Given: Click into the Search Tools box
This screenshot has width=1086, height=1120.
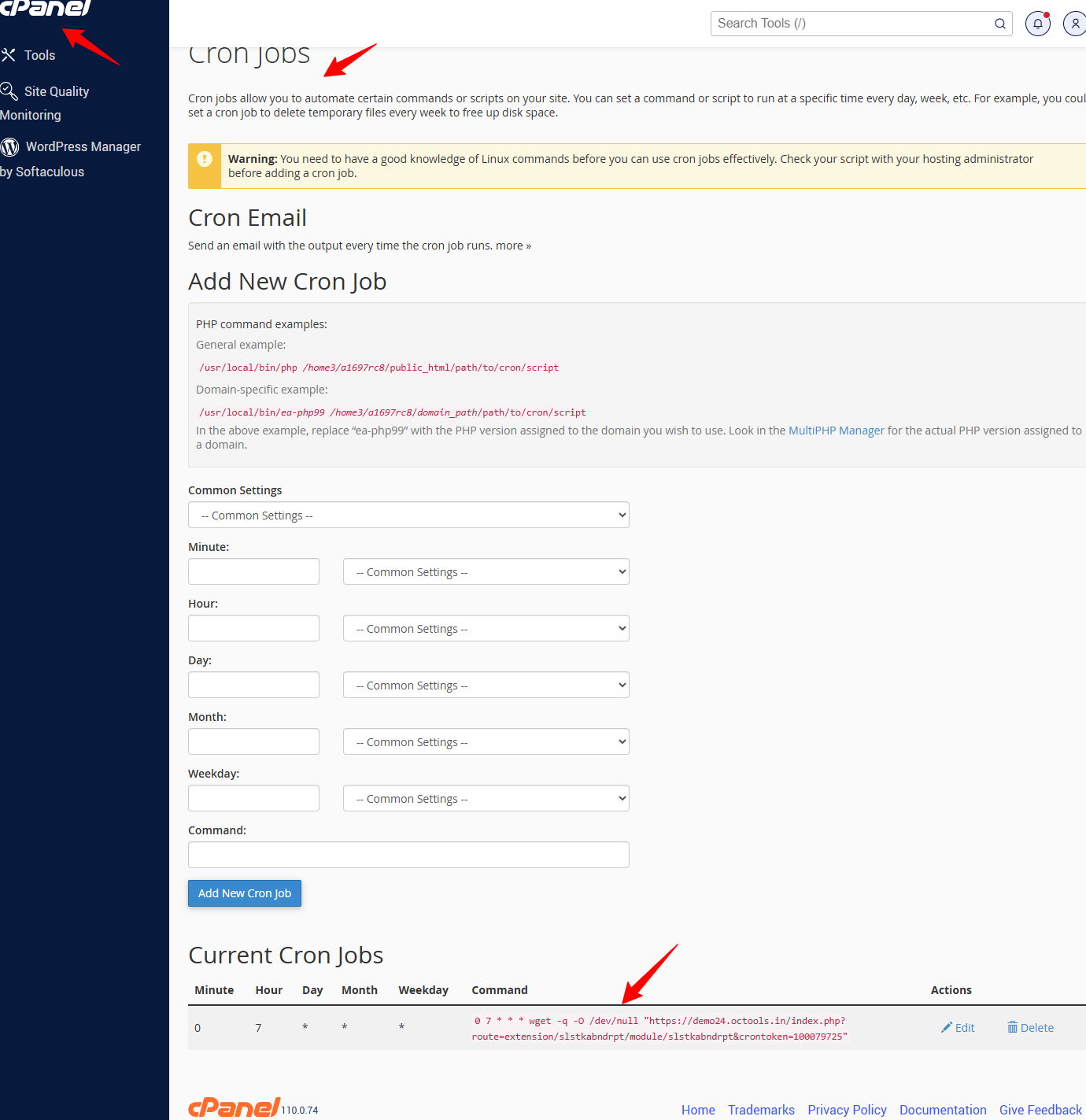Looking at the screenshot, I should pos(850,24).
